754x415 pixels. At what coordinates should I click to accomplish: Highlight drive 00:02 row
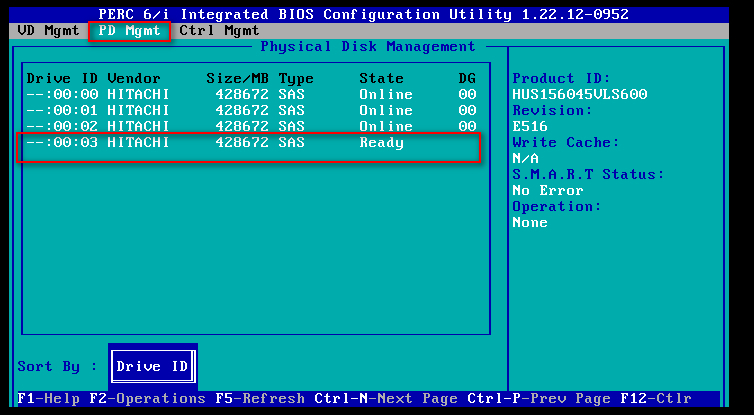pos(250,127)
